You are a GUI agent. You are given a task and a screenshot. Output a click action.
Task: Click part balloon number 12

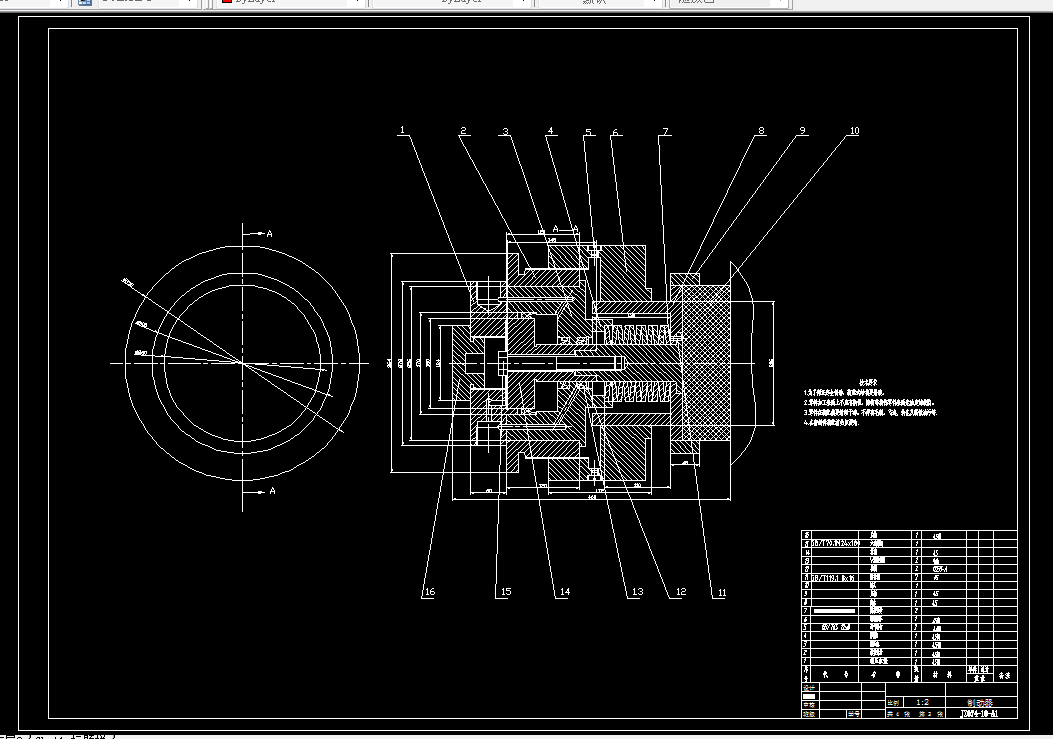tap(681, 592)
